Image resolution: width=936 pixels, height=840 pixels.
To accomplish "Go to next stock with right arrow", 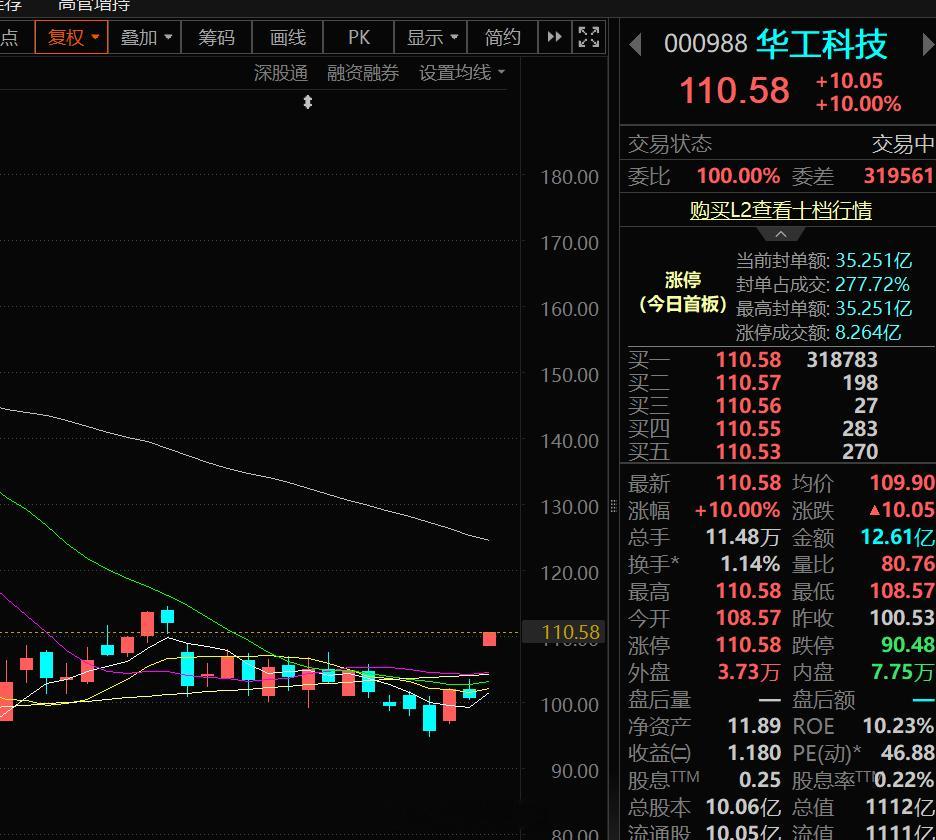I will [928, 45].
